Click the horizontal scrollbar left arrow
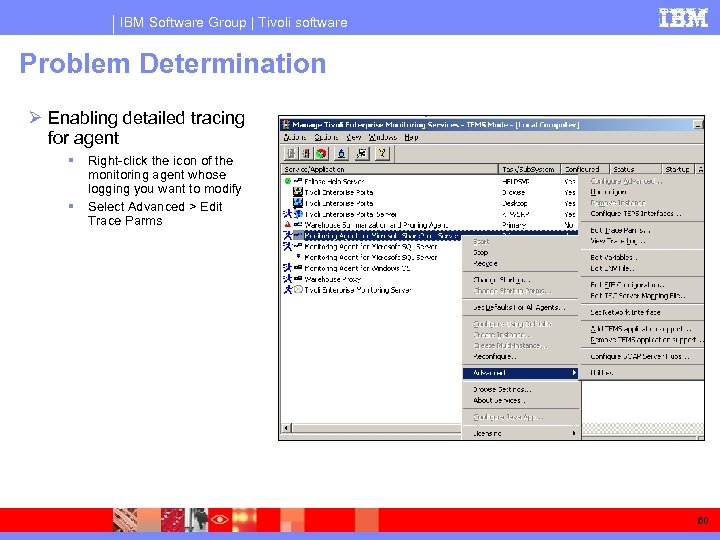This screenshot has width=720, height=540. click(x=287, y=428)
